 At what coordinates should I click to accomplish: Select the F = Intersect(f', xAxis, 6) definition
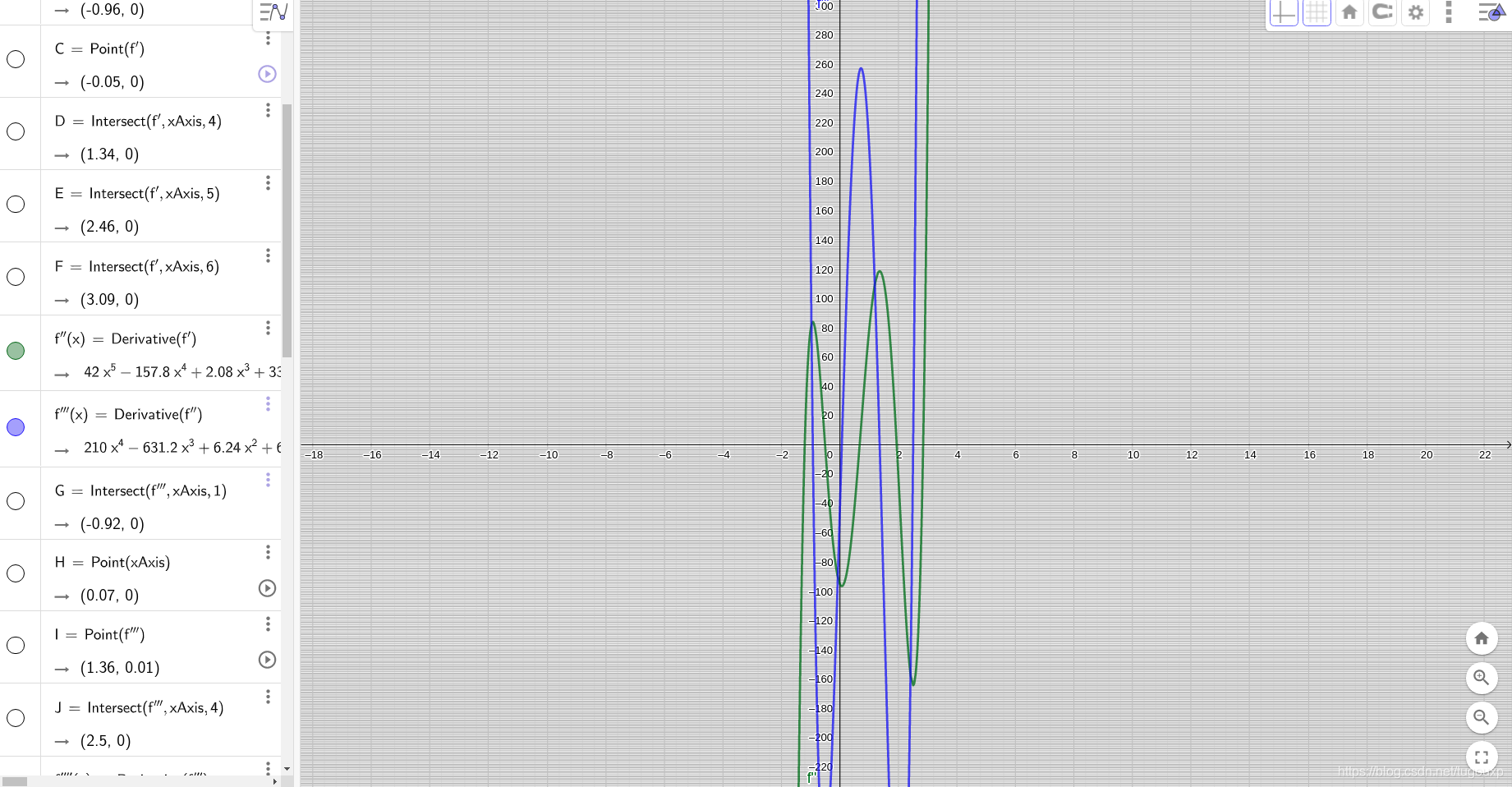coord(137,267)
